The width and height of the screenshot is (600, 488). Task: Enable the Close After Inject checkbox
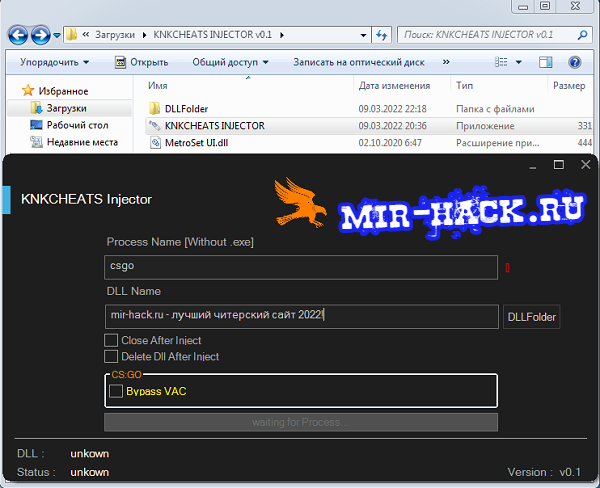[x=111, y=341]
